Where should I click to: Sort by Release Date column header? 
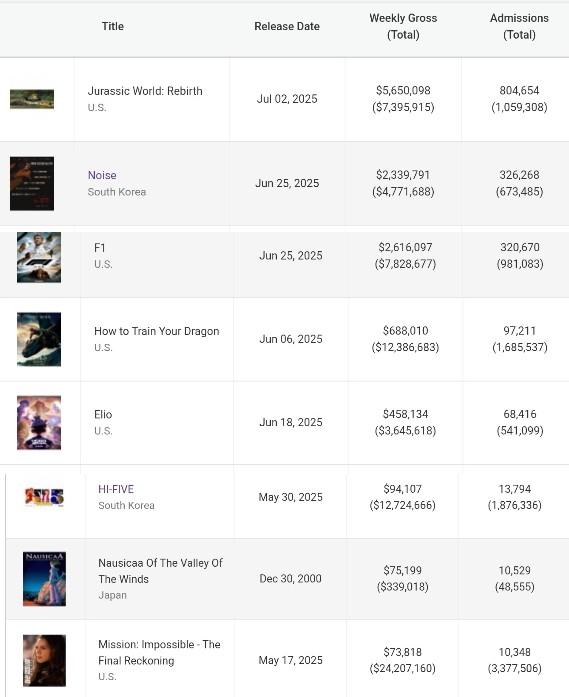click(x=287, y=26)
